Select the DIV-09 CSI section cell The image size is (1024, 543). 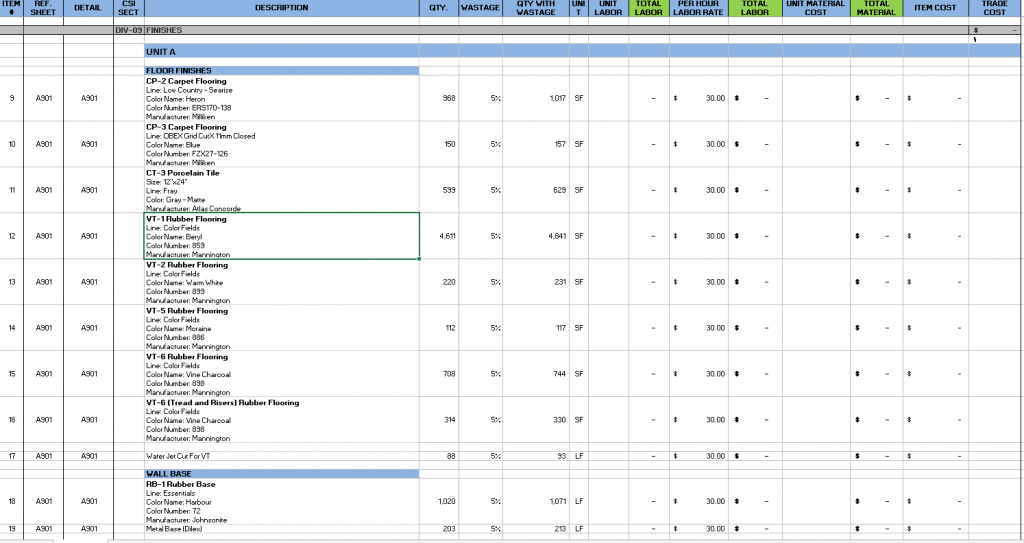coord(128,31)
